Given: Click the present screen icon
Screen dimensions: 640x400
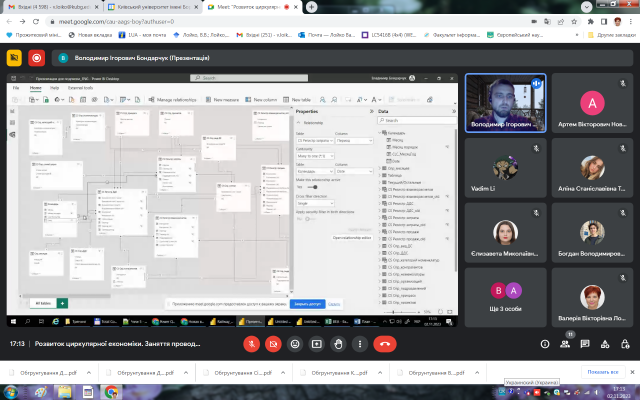Looking at the screenshot, I should tap(316, 342).
